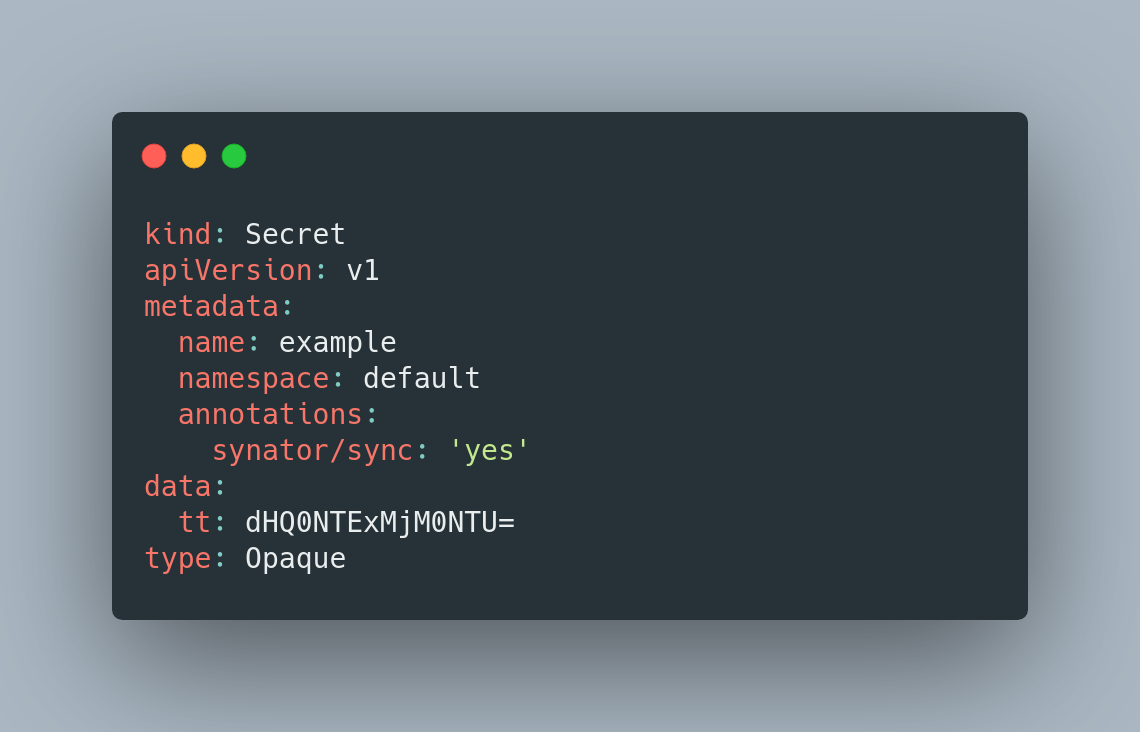Screen dimensions: 1140x732
Task: Select the 'Secret' value text
Action: [x=295, y=234]
